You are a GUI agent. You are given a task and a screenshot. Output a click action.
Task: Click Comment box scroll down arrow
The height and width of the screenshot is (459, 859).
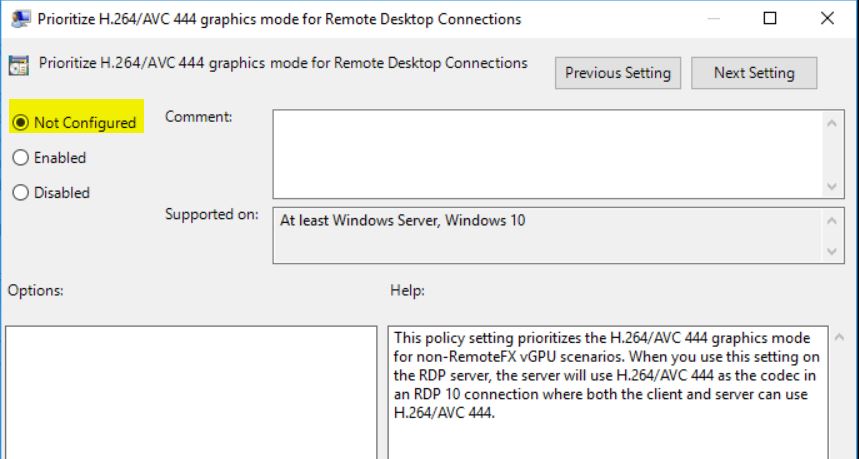pos(832,187)
